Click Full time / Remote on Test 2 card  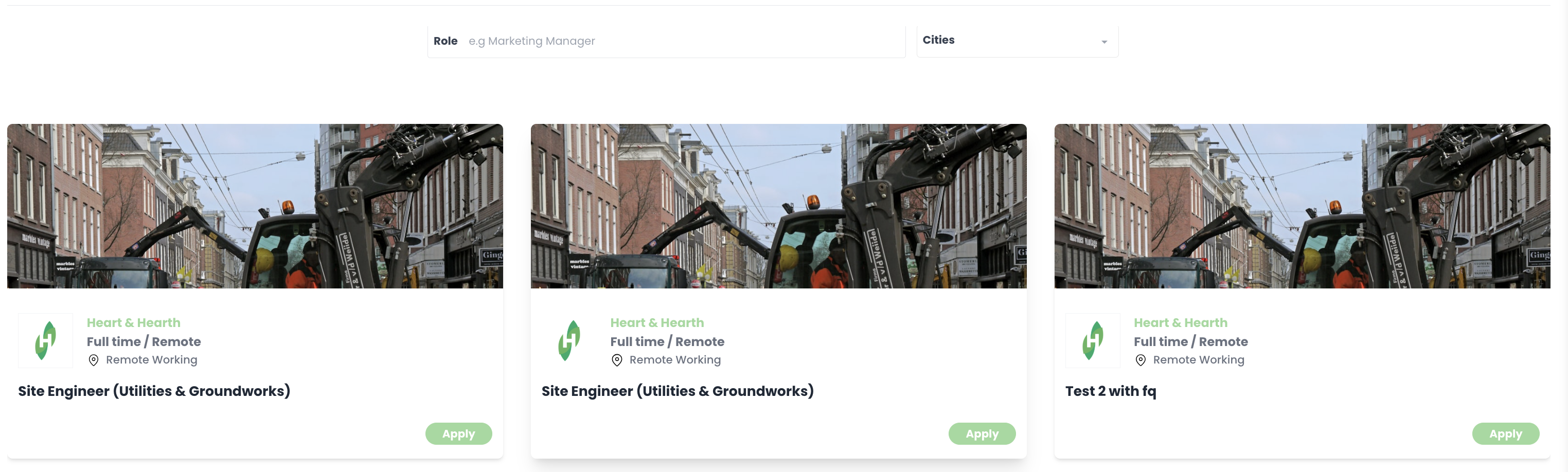coord(1190,342)
